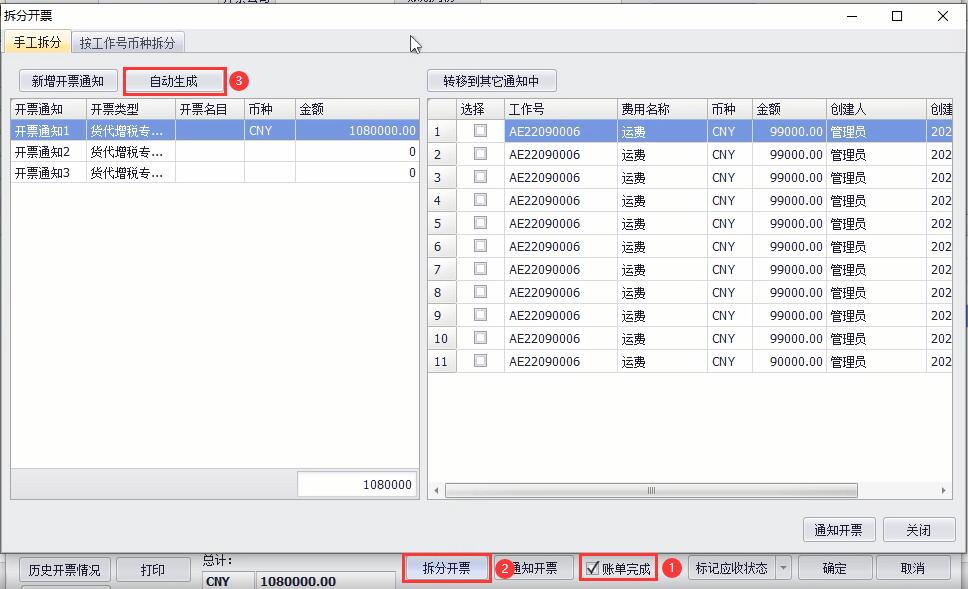Viewport: 968px width, 589px height.
Task: Click the horizontal scrollbar left arrow
Action: click(x=435, y=491)
